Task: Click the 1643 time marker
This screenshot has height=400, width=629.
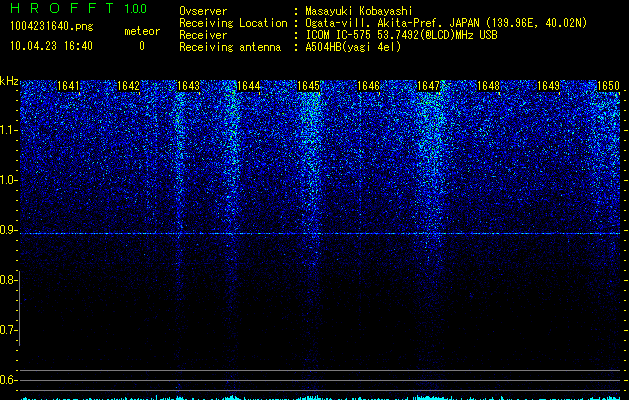Action: click(x=188, y=86)
